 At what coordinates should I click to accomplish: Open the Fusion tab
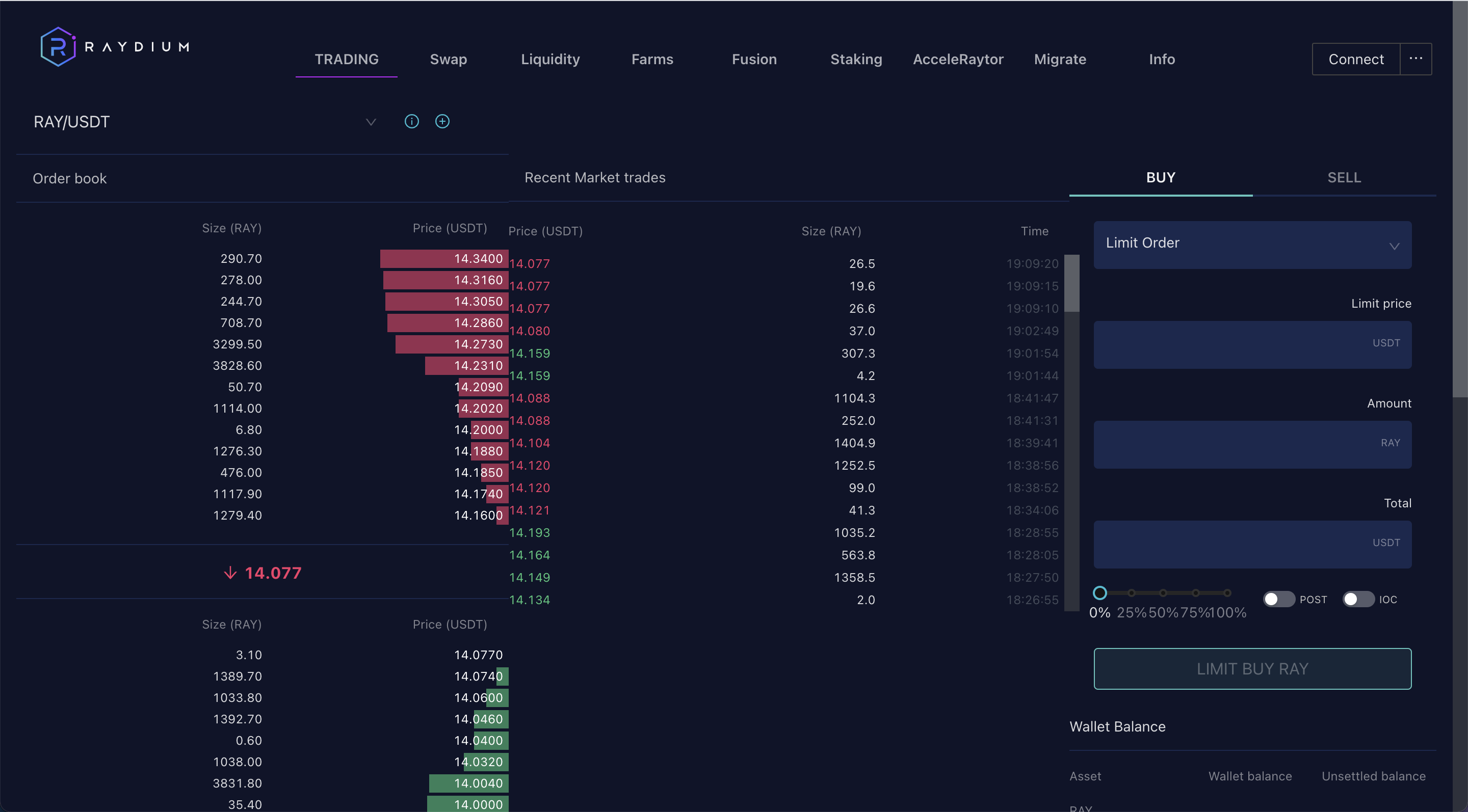pos(754,59)
